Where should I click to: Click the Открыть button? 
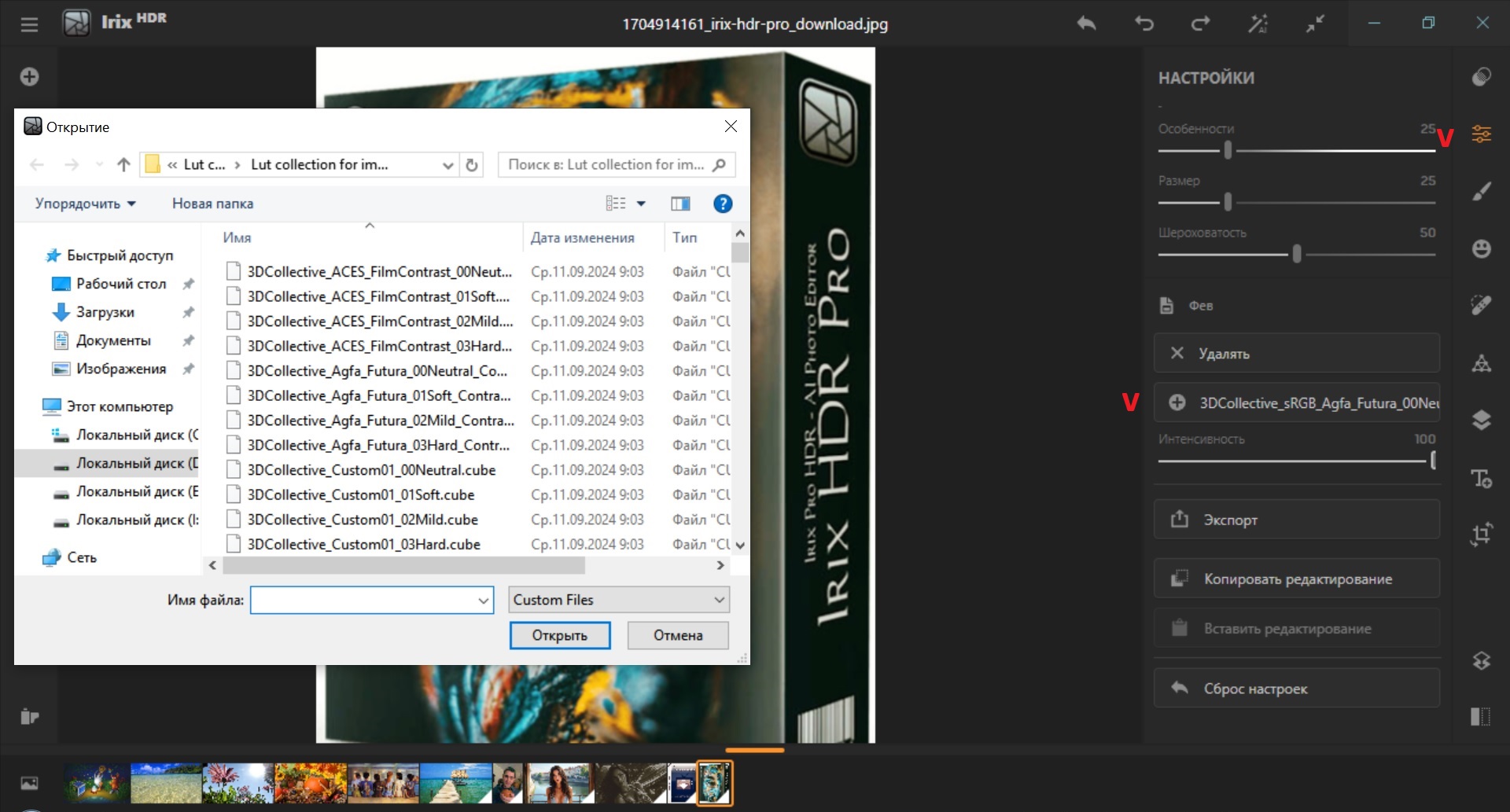click(x=559, y=635)
